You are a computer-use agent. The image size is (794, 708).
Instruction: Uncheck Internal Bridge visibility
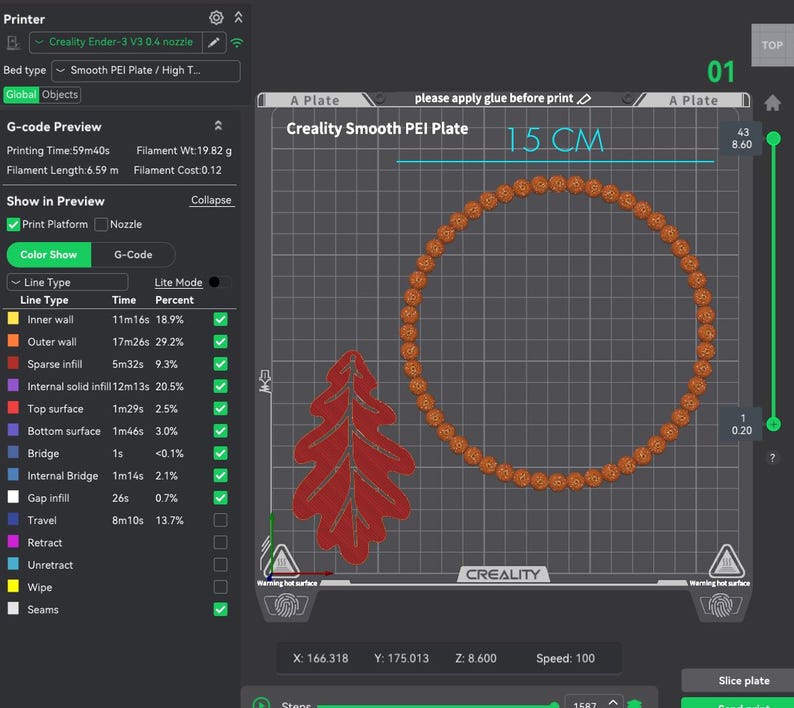tap(220, 476)
